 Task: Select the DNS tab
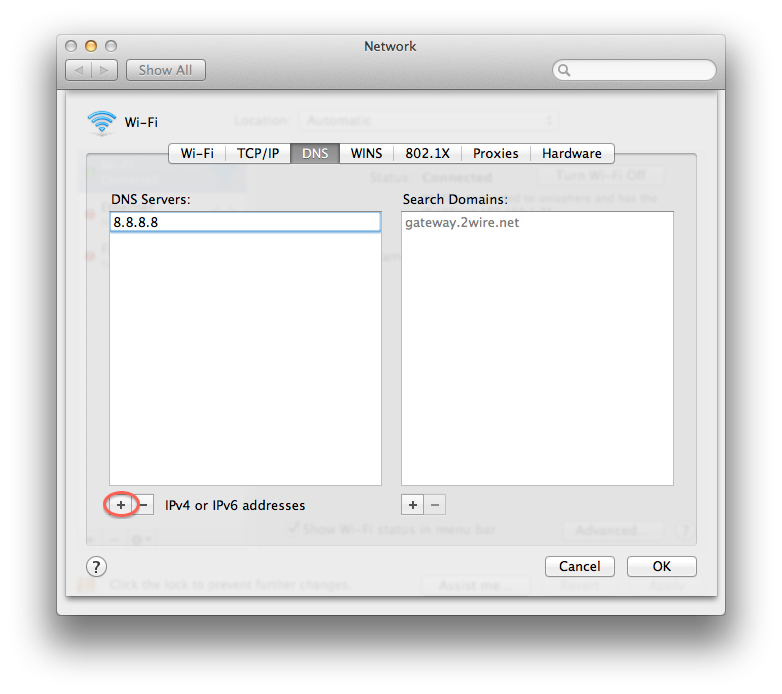315,154
